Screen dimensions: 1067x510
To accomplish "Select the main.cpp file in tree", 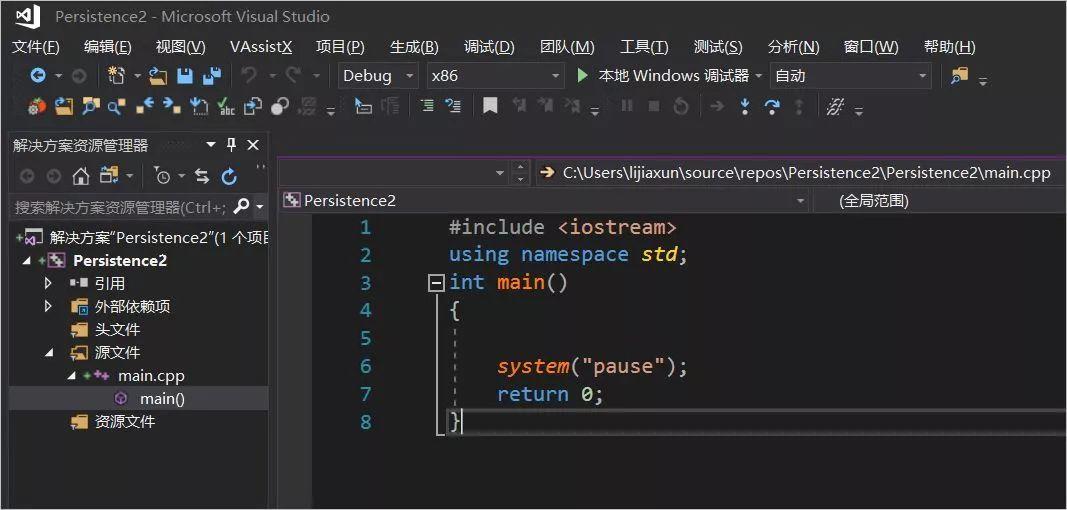I will point(151,376).
